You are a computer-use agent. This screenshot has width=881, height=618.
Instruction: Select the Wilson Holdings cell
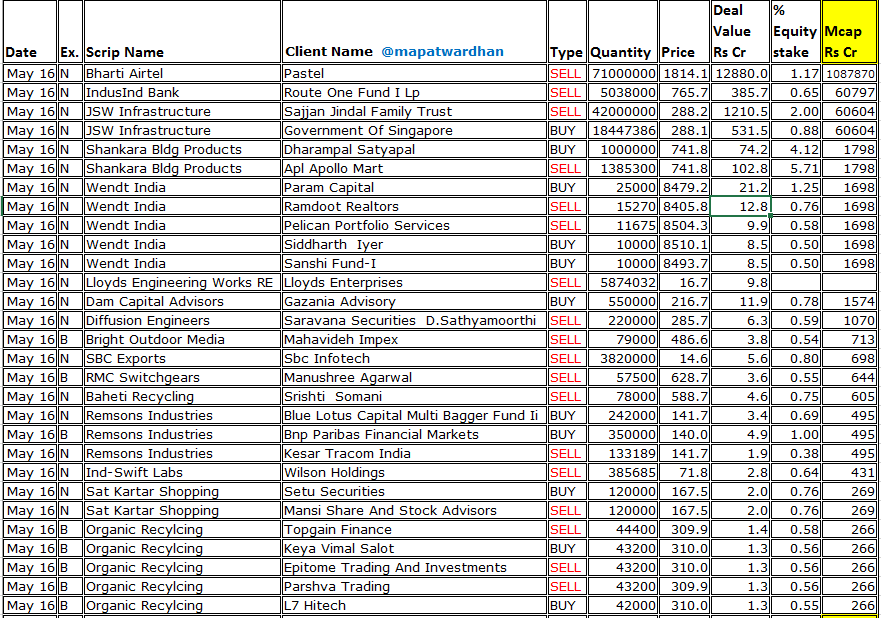[x=414, y=473]
